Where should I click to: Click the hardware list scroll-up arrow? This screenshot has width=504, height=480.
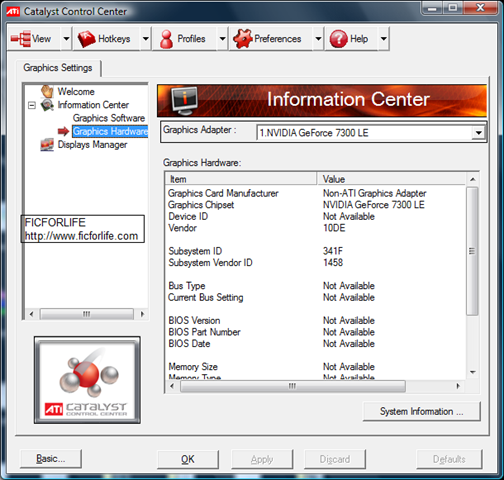472,179
